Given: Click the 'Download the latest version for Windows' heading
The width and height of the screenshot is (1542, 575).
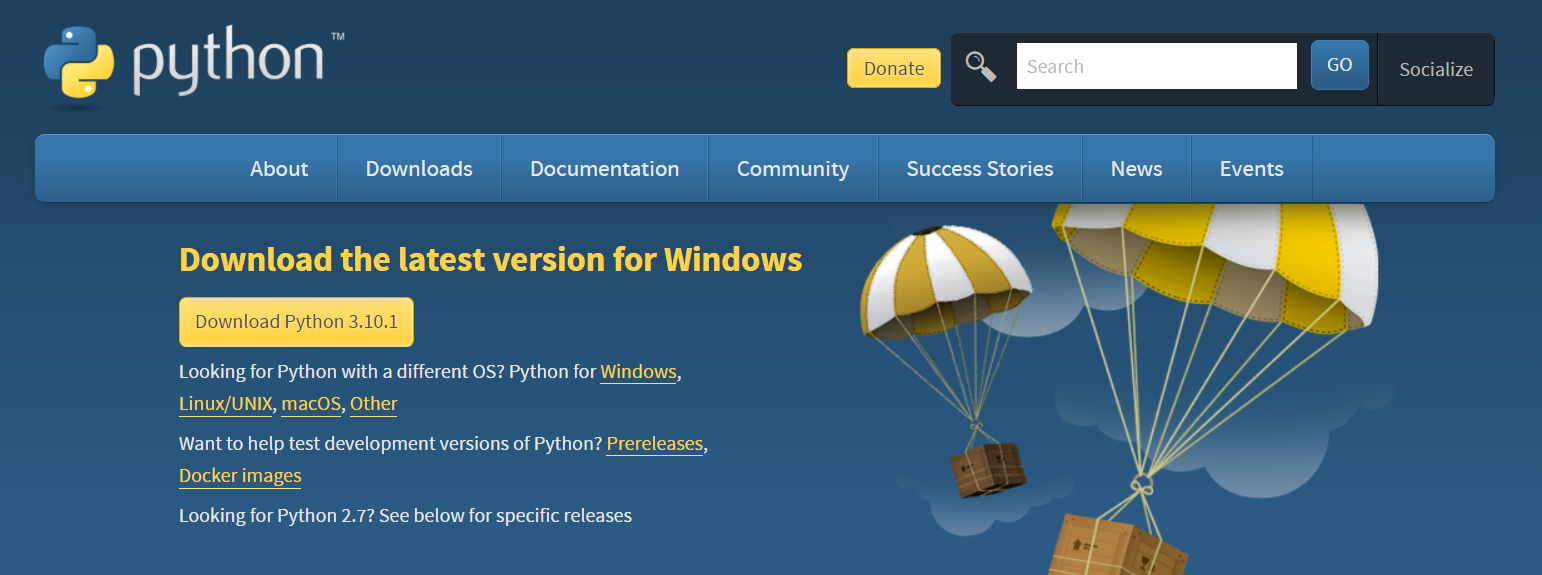Looking at the screenshot, I should click(x=491, y=260).
